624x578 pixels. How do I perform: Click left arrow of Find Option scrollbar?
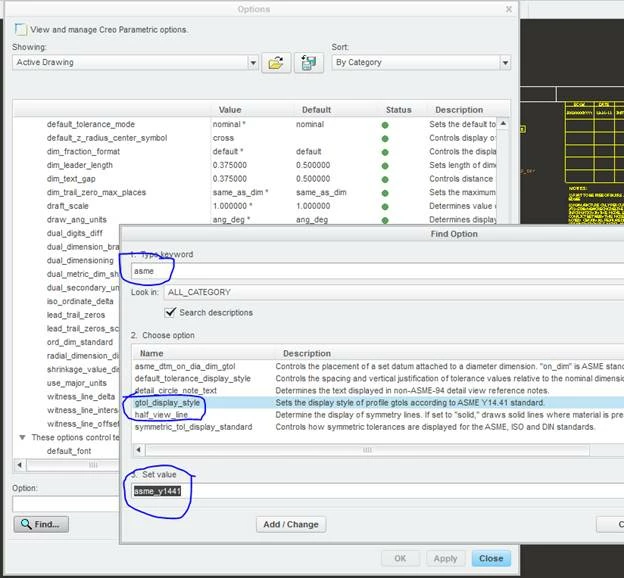(x=138, y=450)
